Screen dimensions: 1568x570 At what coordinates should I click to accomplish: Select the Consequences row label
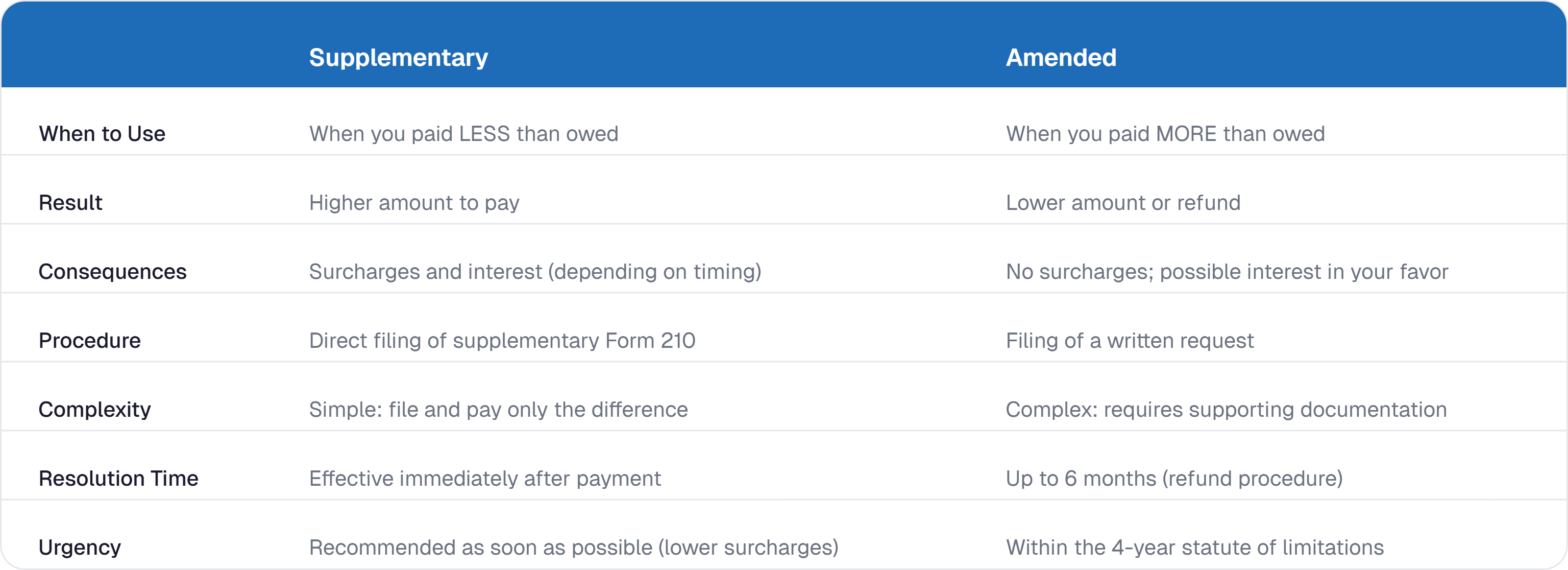click(x=112, y=272)
